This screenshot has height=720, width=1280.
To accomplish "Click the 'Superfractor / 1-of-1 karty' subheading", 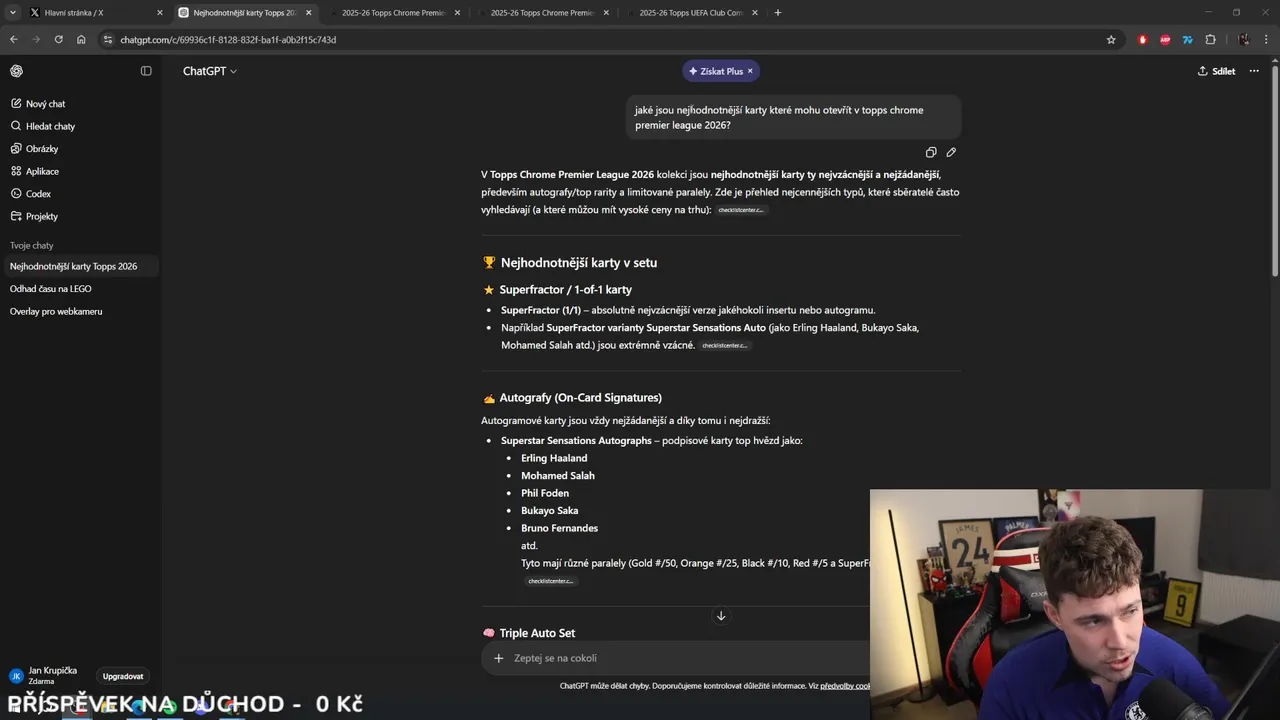I will [566, 290].
